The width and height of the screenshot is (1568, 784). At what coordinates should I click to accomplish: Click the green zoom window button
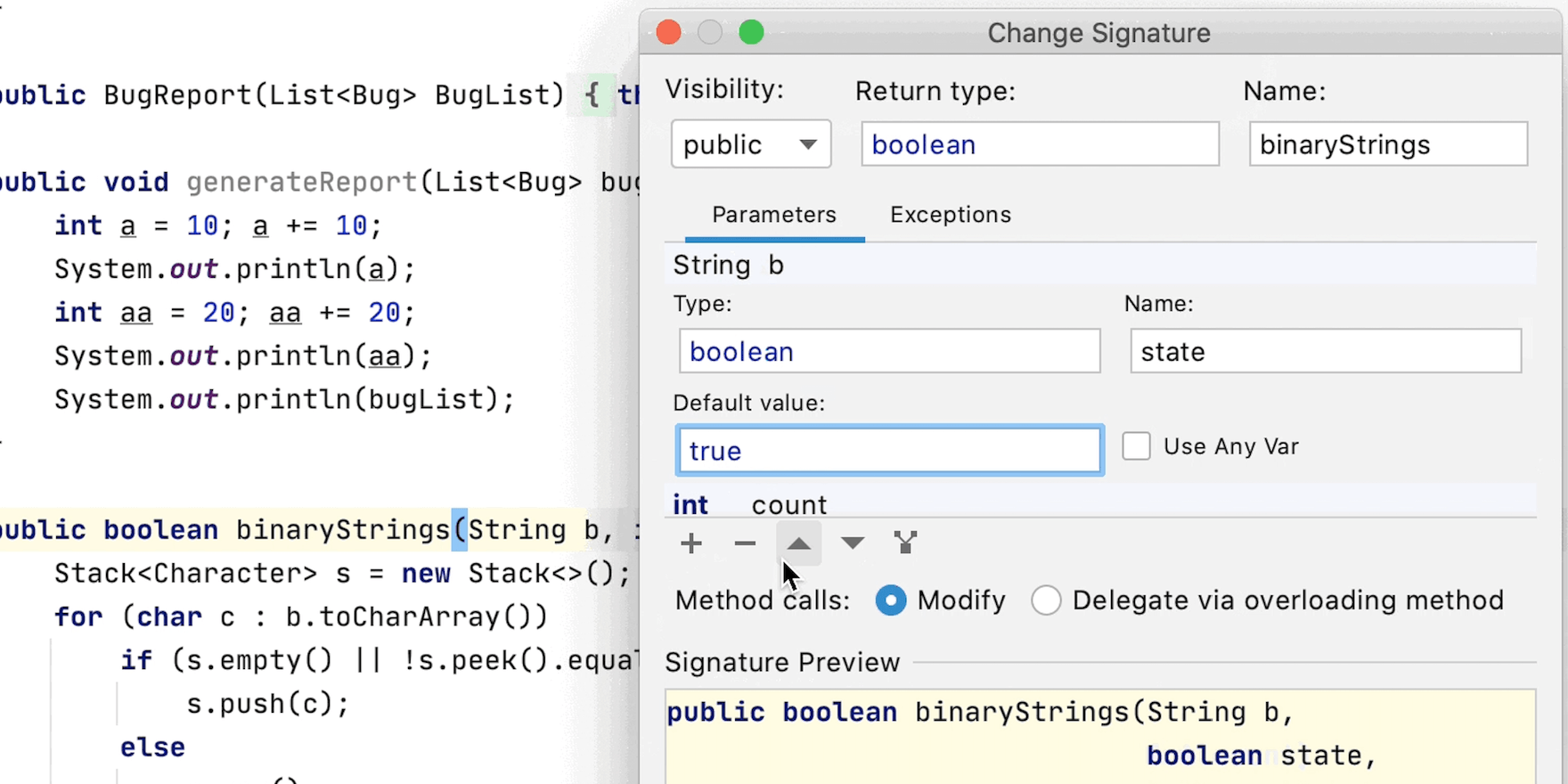pyautogui.click(x=751, y=33)
